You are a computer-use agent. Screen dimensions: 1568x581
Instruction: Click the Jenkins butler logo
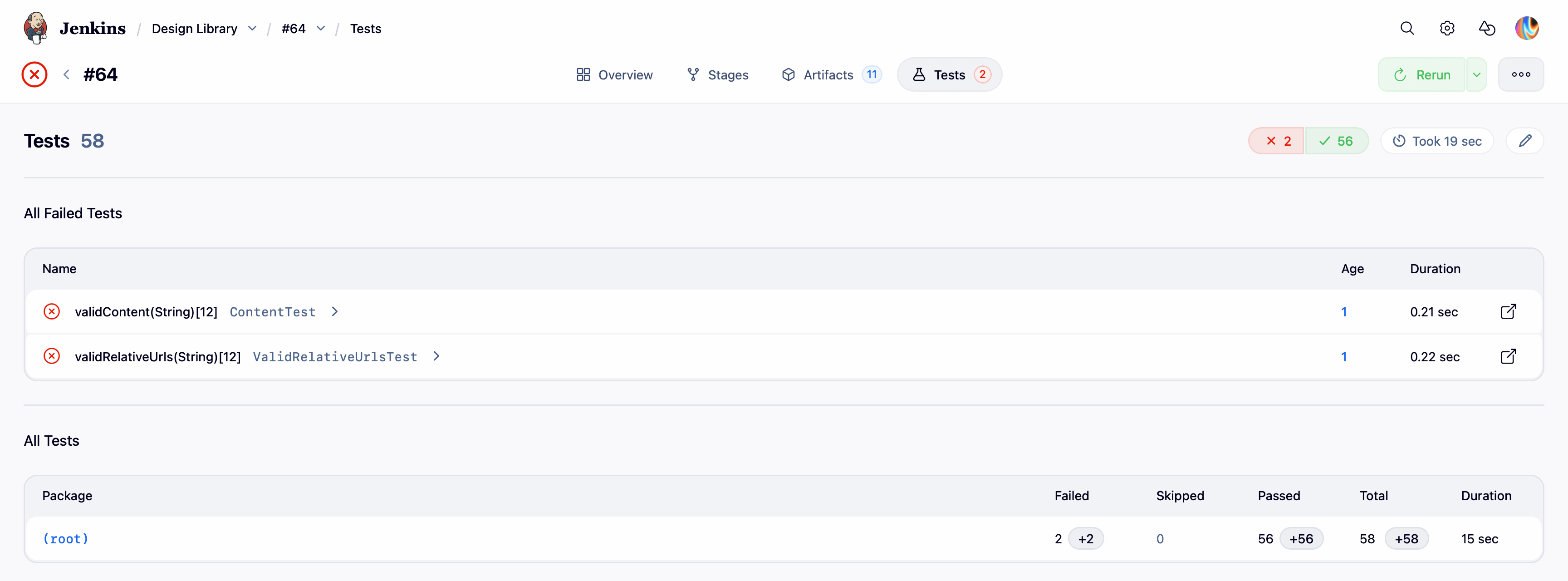pyautogui.click(x=35, y=28)
